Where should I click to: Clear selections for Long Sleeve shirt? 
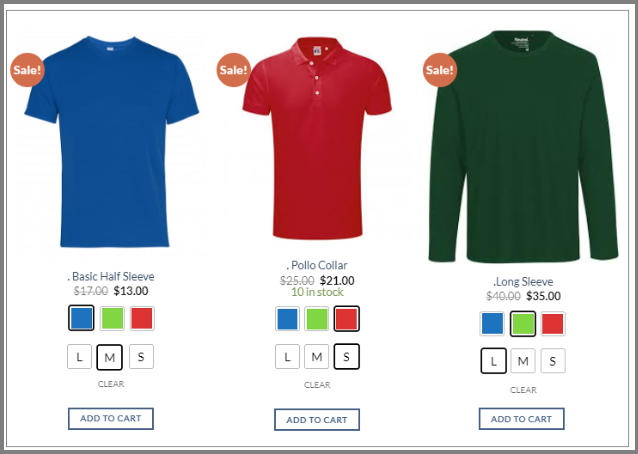pos(523,390)
